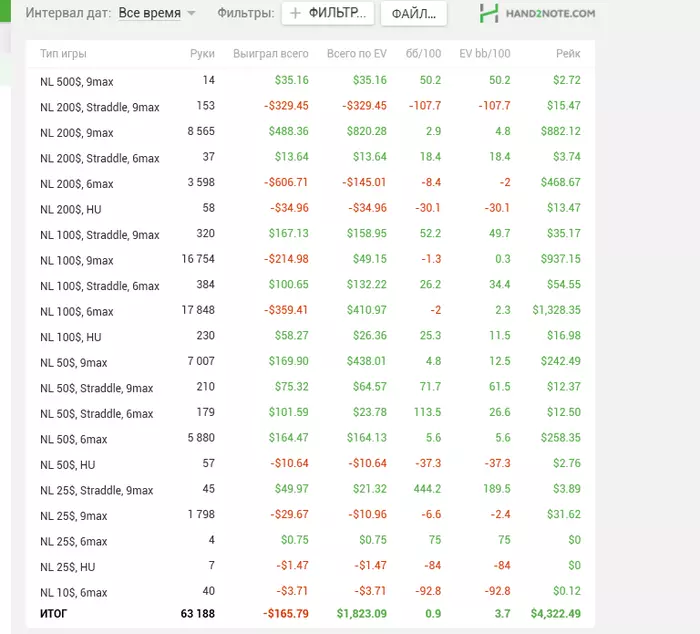Viewport: 700px width, 634px height.
Task: Open the Все время date range dropdown
Action: click(x=150, y=13)
